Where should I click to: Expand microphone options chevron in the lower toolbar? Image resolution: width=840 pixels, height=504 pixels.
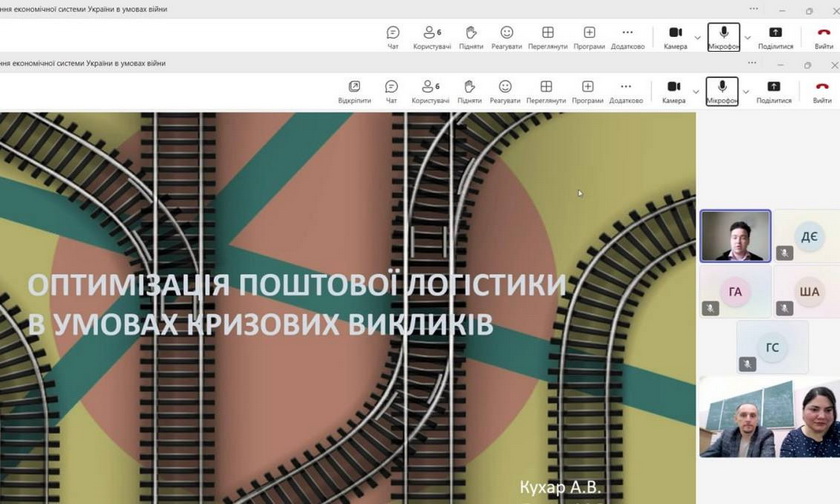coord(747,92)
